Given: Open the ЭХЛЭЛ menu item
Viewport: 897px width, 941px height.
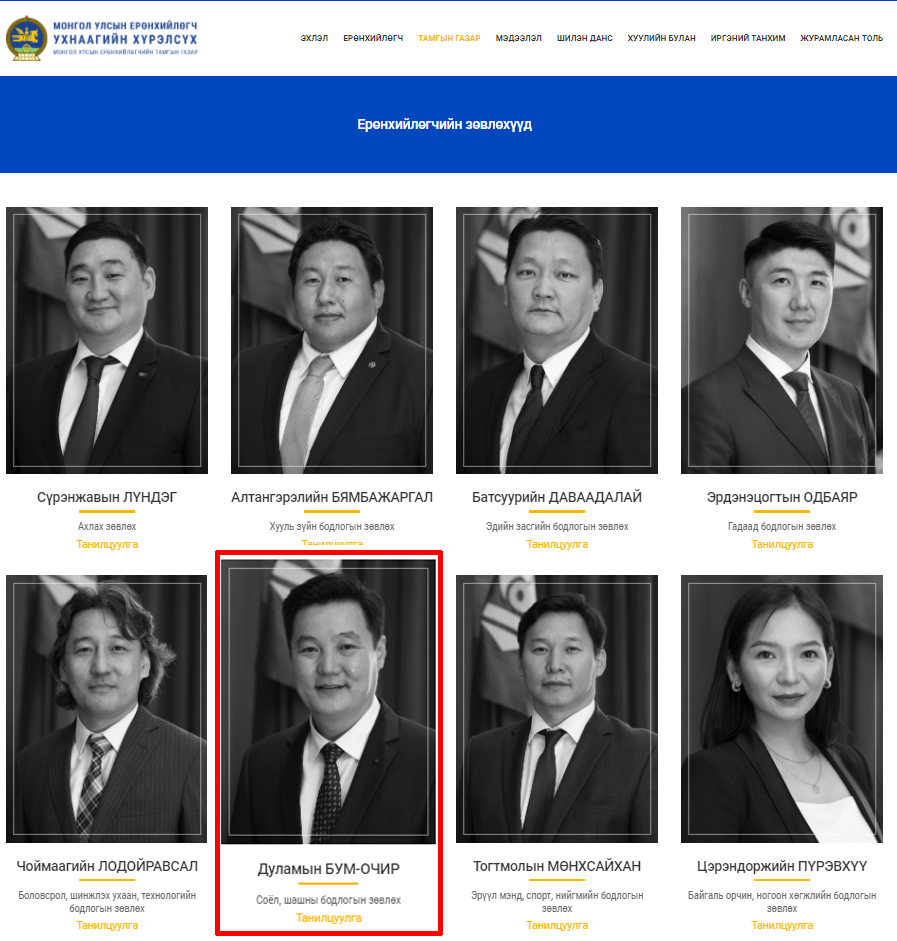Looking at the screenshot, I should coord(314,38).
